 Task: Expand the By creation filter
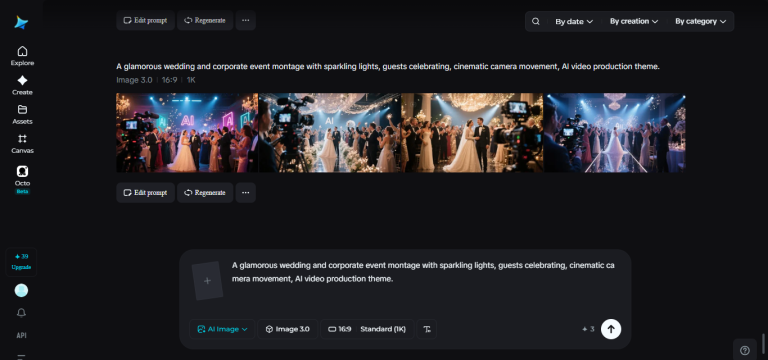634,22
